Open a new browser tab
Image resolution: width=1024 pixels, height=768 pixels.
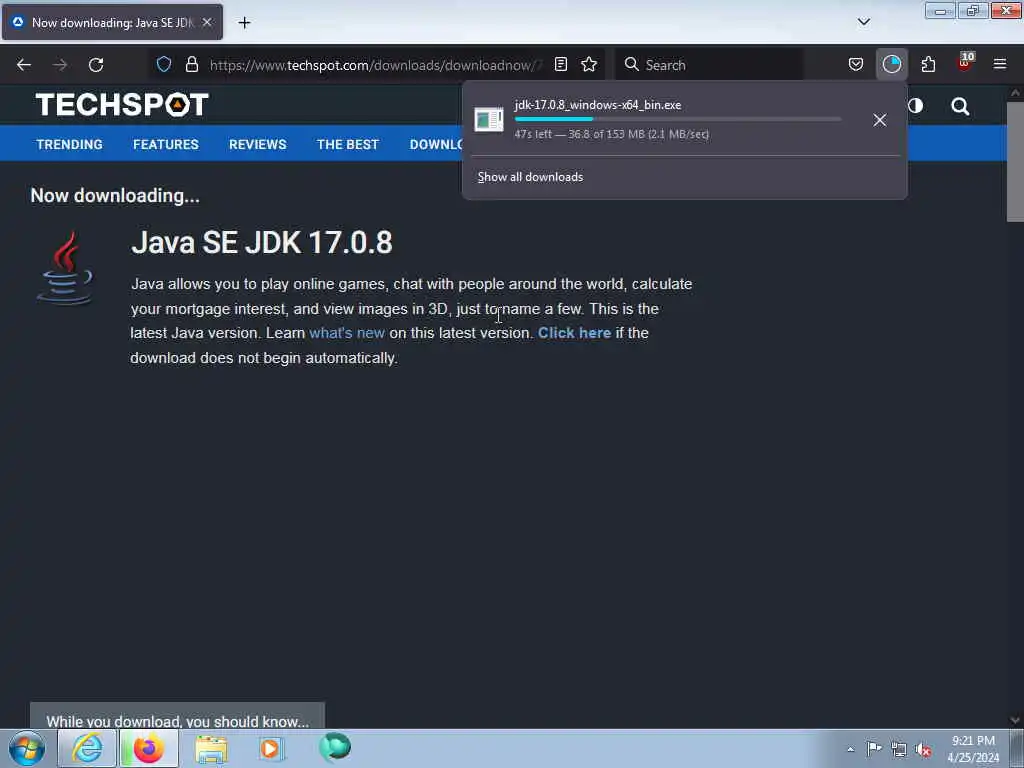pos(244,23)
